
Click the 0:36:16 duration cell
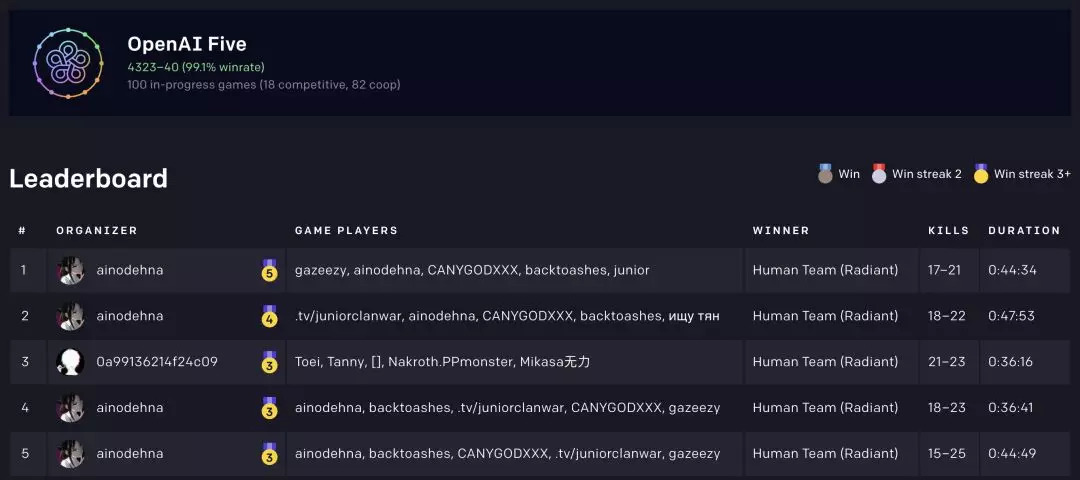click(x=1010, y=362)
